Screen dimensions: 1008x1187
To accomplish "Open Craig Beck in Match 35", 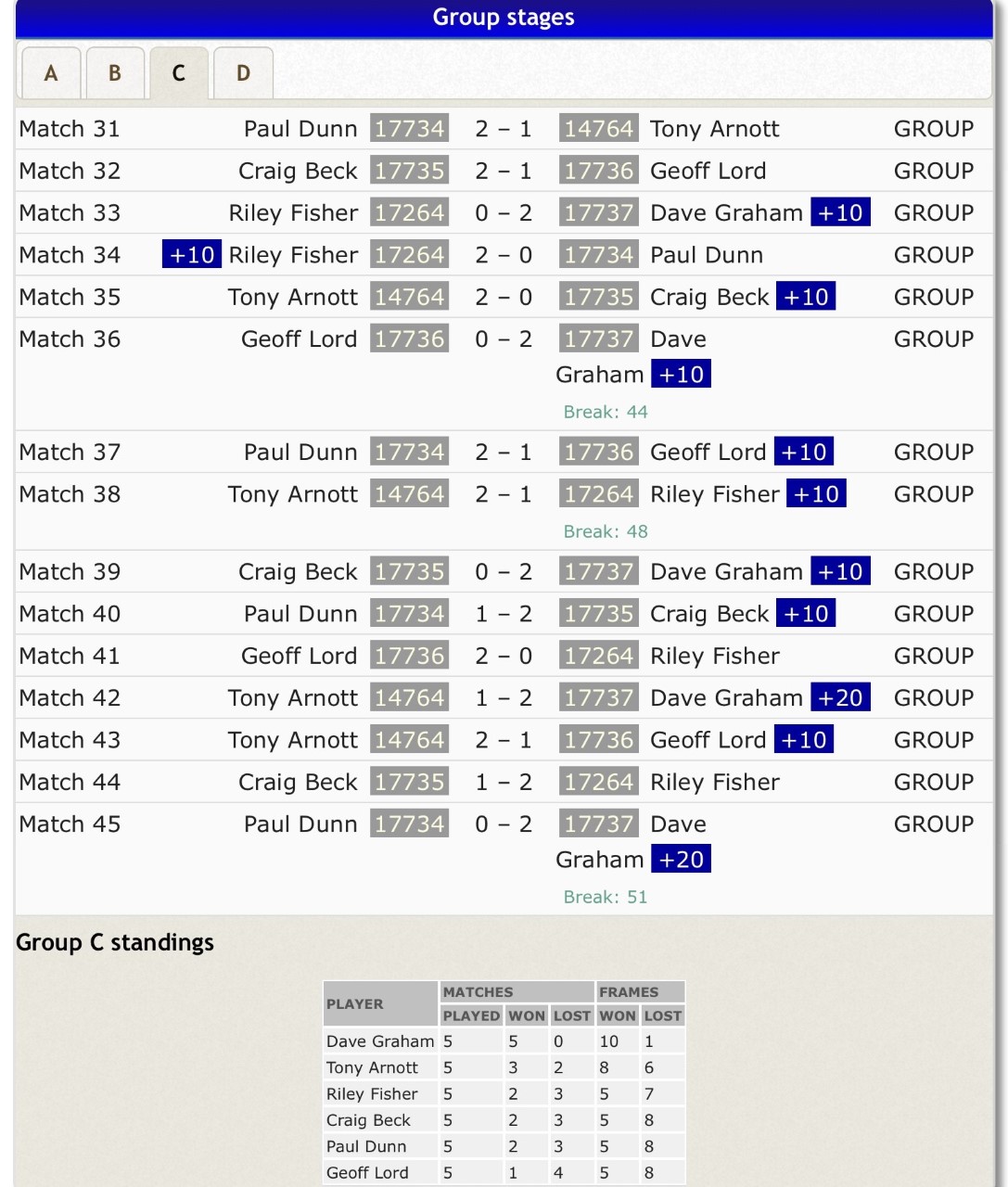I will tap(709, 298).
